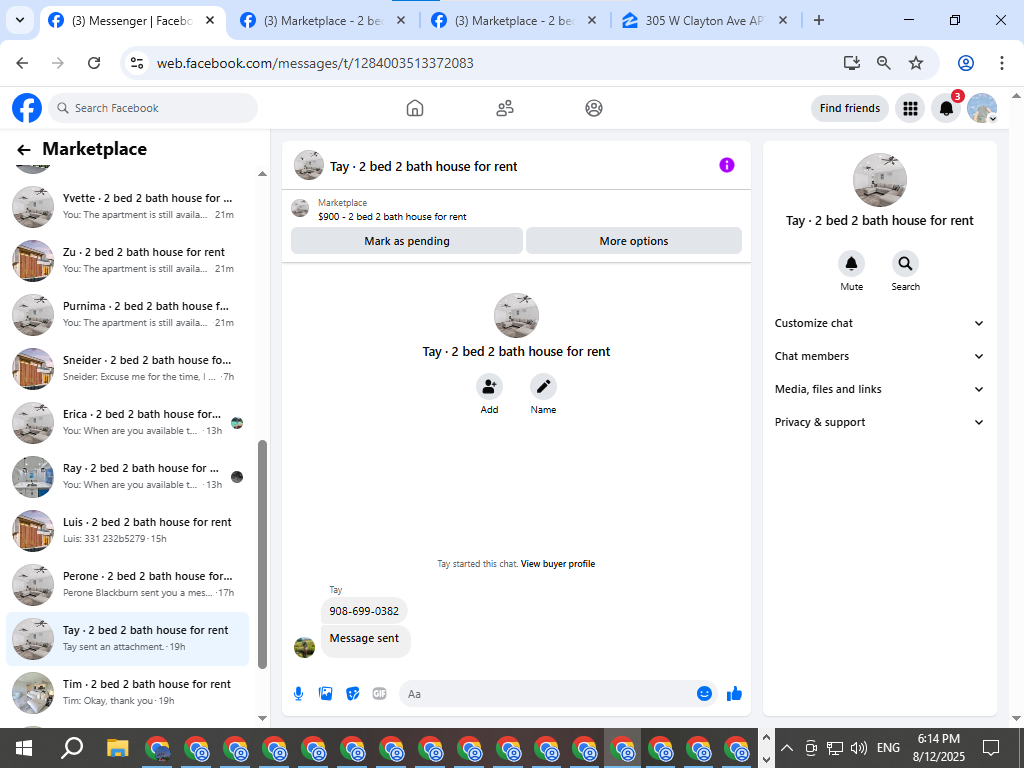1024x768 pixels.
Task: Open the Sneider conversation
Action: [127, 369]
